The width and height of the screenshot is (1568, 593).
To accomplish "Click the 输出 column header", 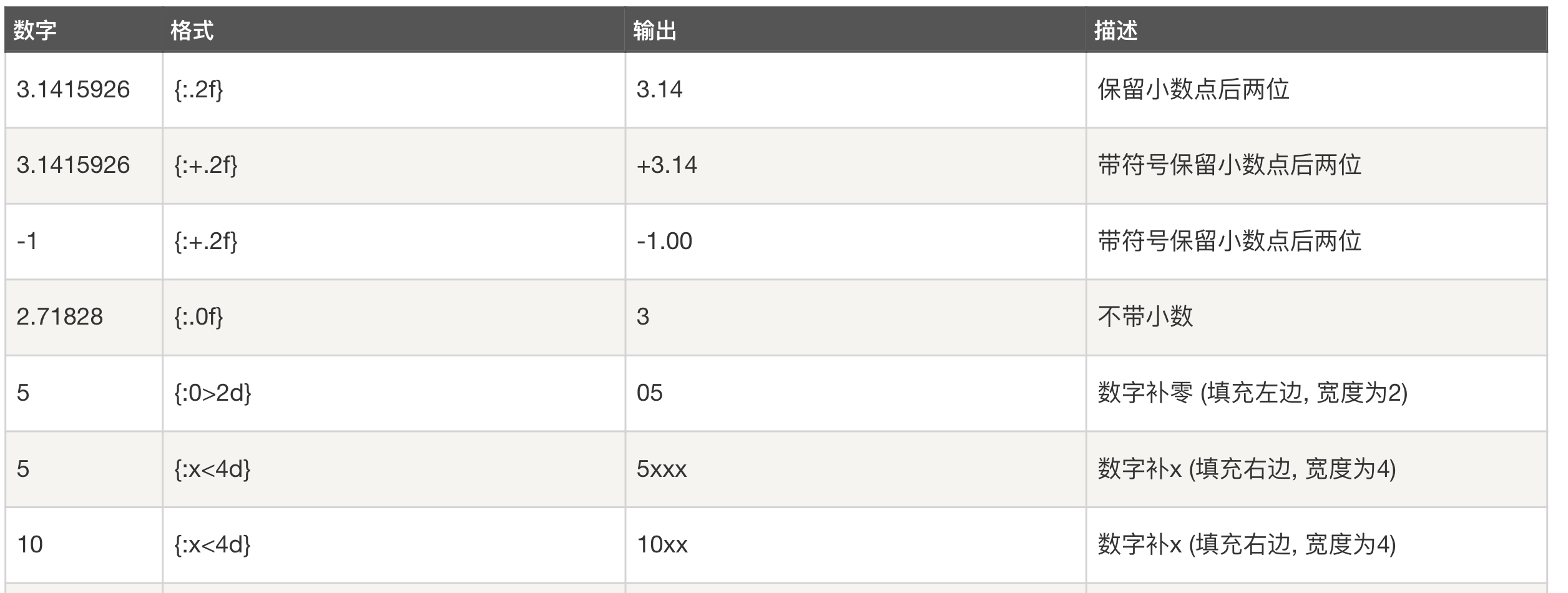I will click(x=655, y=30).
